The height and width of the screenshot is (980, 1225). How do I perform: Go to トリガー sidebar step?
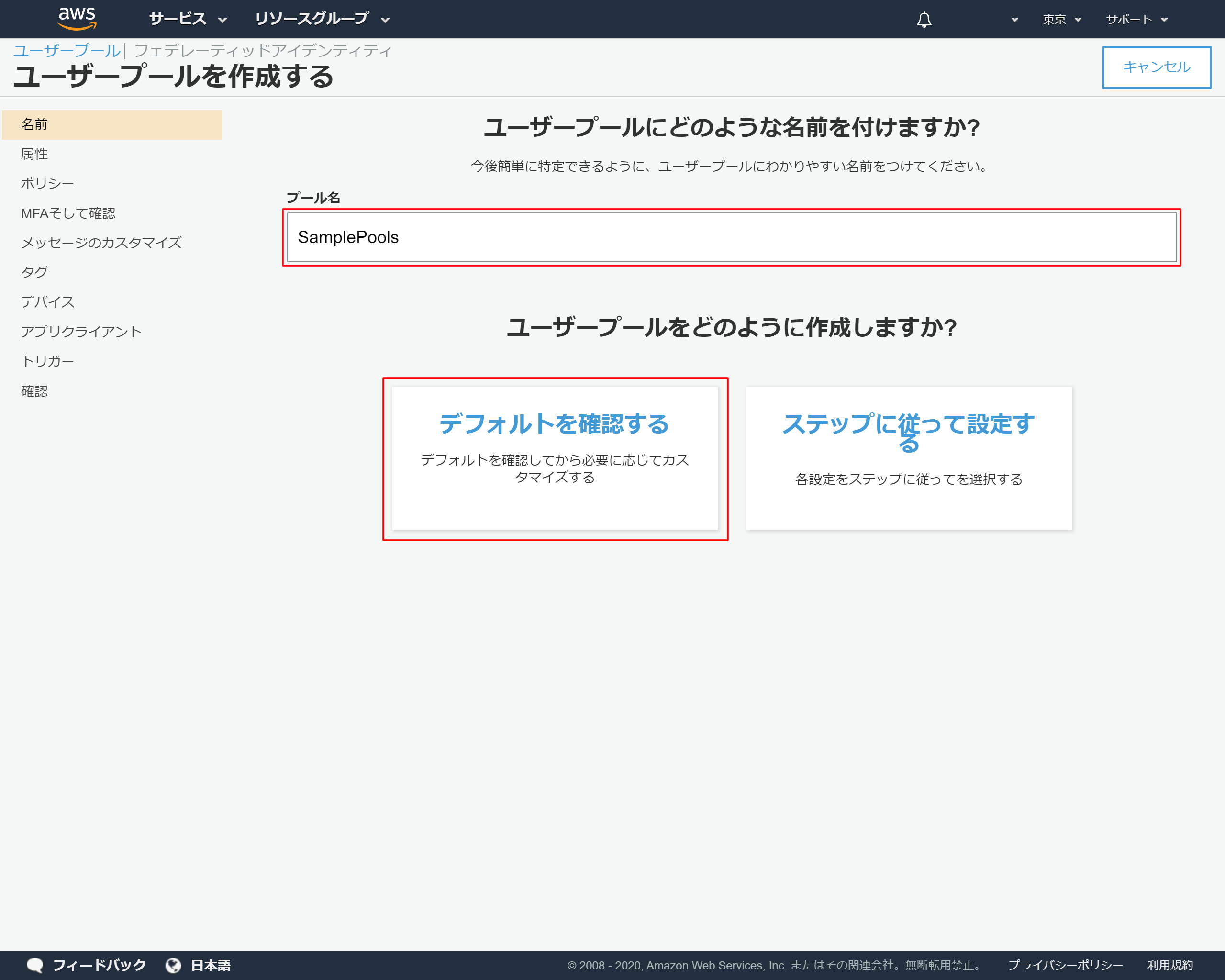tap(48, 361)
